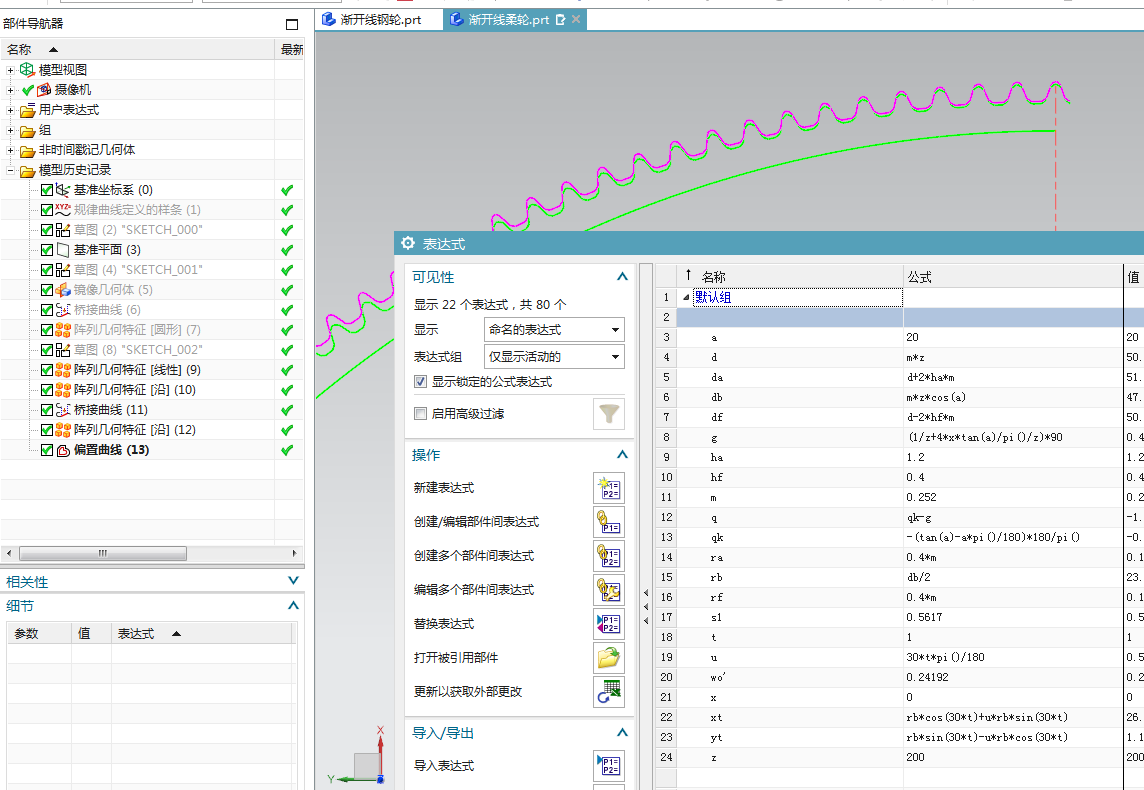Image resolution: width=1144 pixels, height=790 pixels.
Task: Uncheck 阵列几何特征 [沿] (10) checkbox
Action: pyautogui.click(x=47, y=390)
